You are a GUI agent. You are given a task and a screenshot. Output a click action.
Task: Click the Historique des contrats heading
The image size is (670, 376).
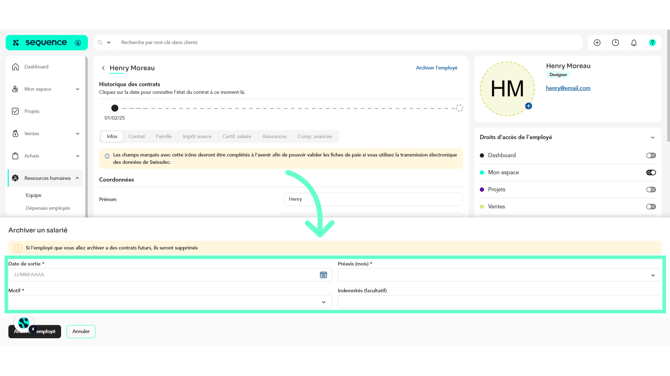[129, 84]
